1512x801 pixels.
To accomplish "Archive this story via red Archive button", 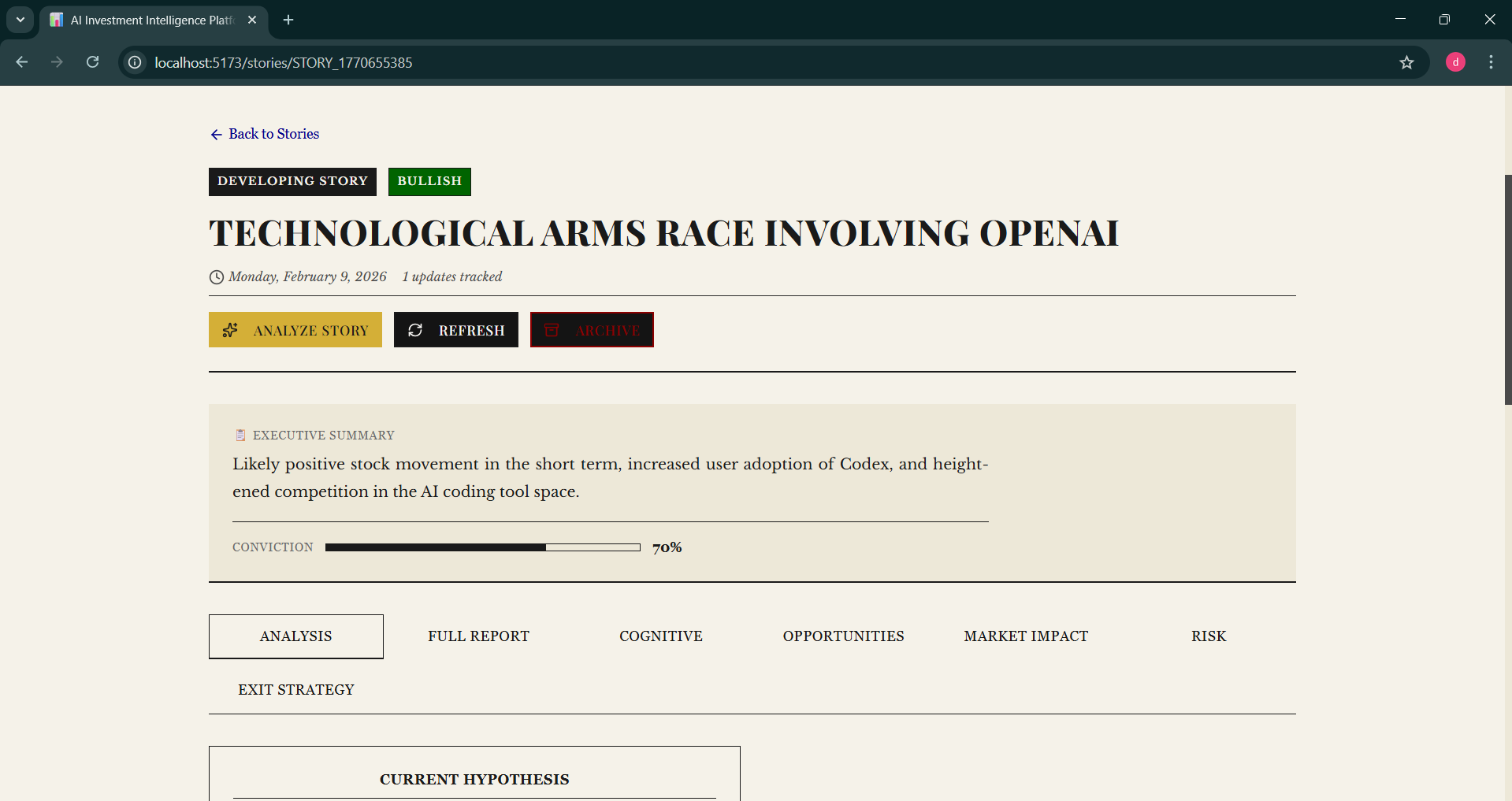I will pos(592,330).
